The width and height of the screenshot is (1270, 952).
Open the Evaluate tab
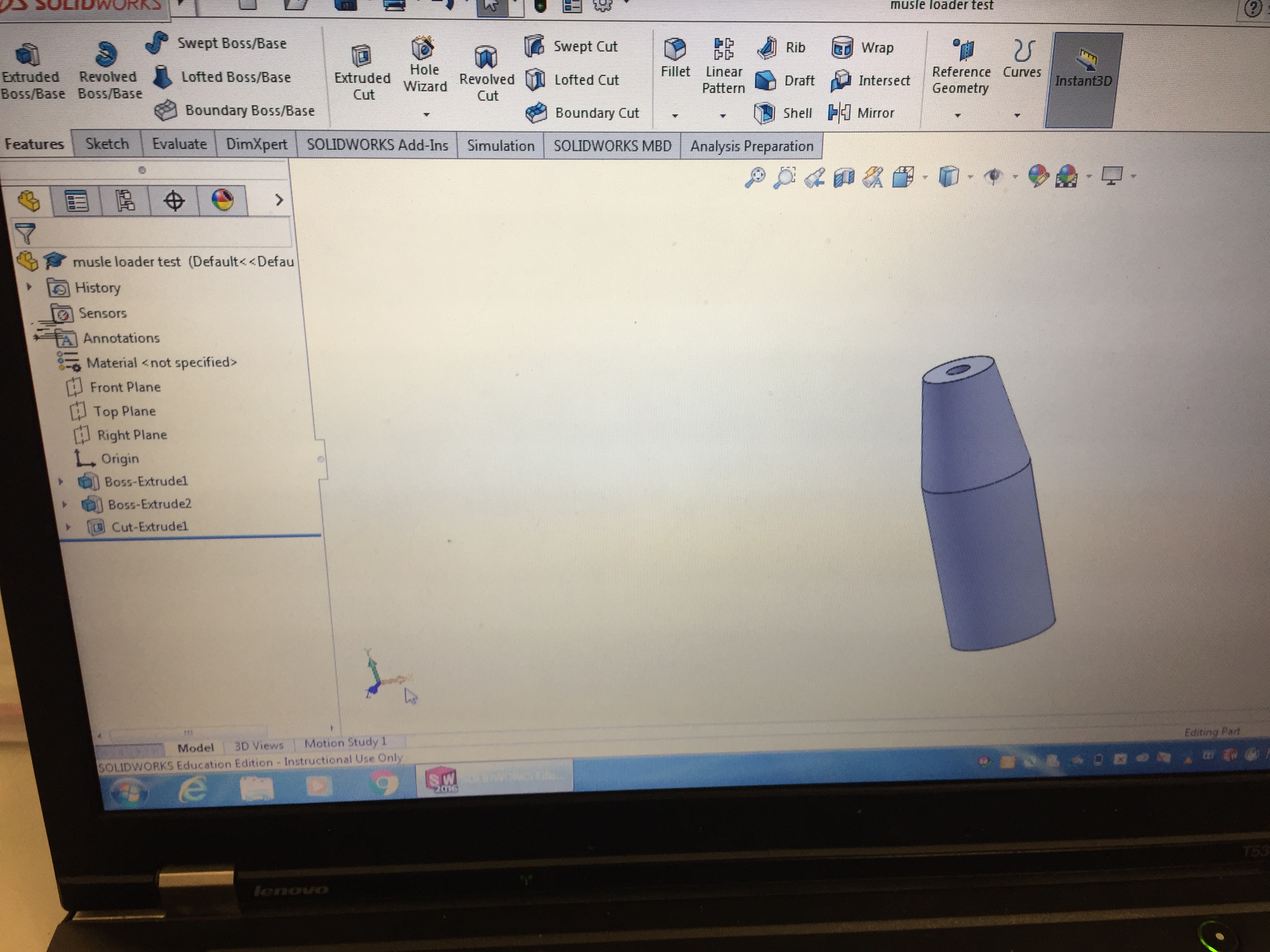pyautogui.click(x=179, y=144)
